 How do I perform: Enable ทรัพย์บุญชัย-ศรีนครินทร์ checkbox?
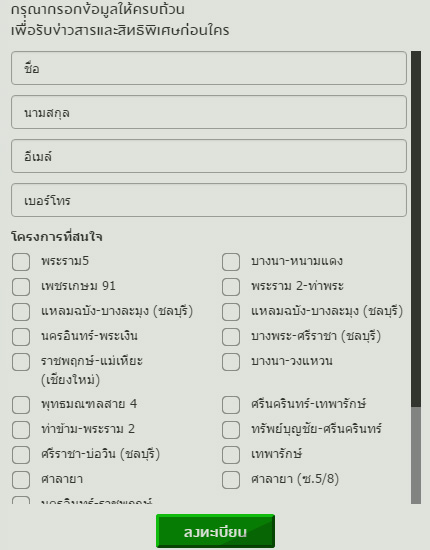231,430
